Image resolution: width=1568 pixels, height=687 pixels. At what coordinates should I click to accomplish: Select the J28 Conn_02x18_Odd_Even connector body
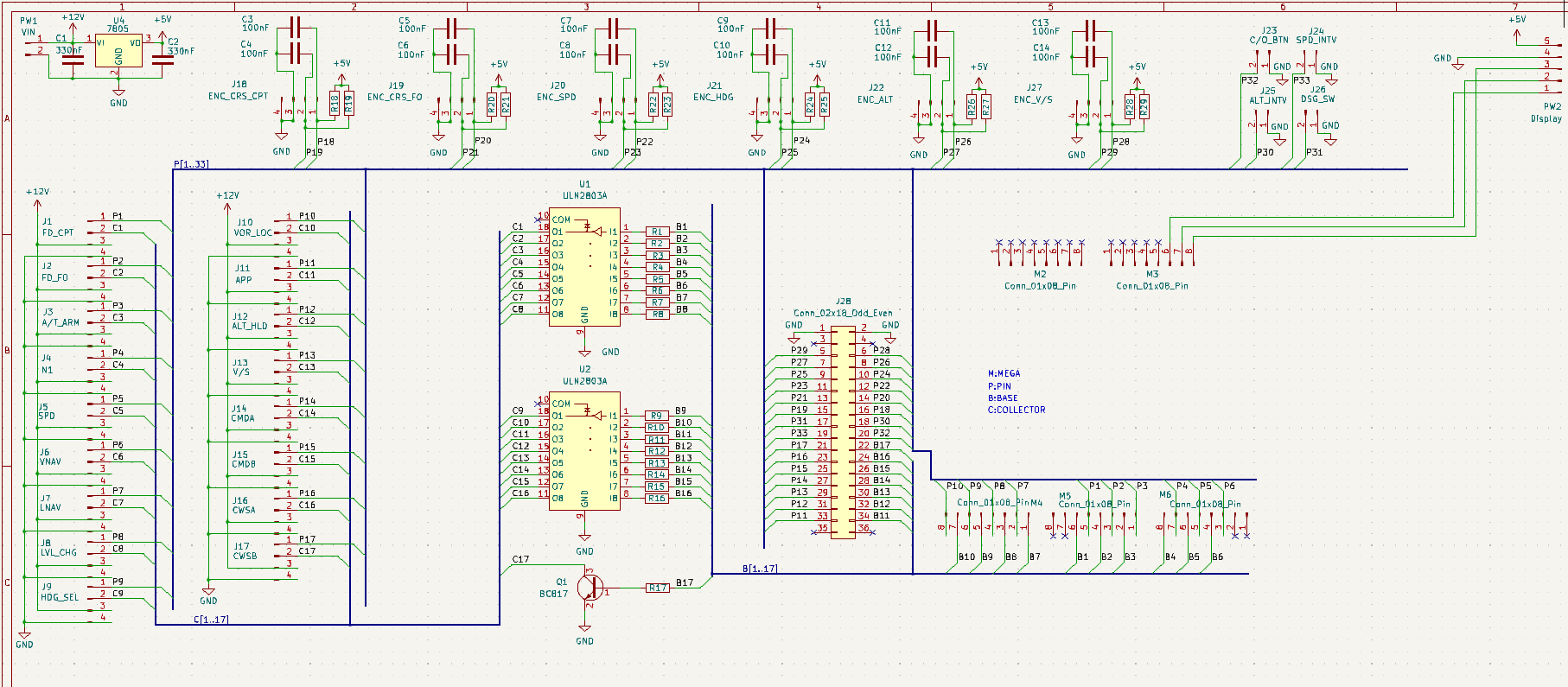[x=843, y=432]
